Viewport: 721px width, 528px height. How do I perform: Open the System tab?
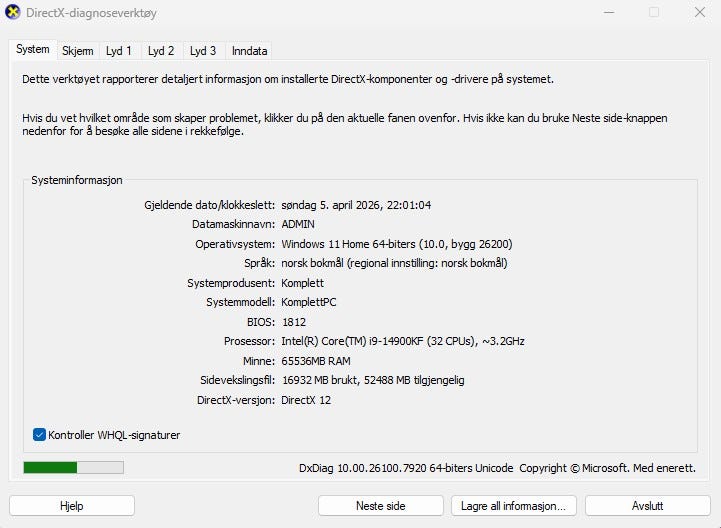(x=33, y=50)
